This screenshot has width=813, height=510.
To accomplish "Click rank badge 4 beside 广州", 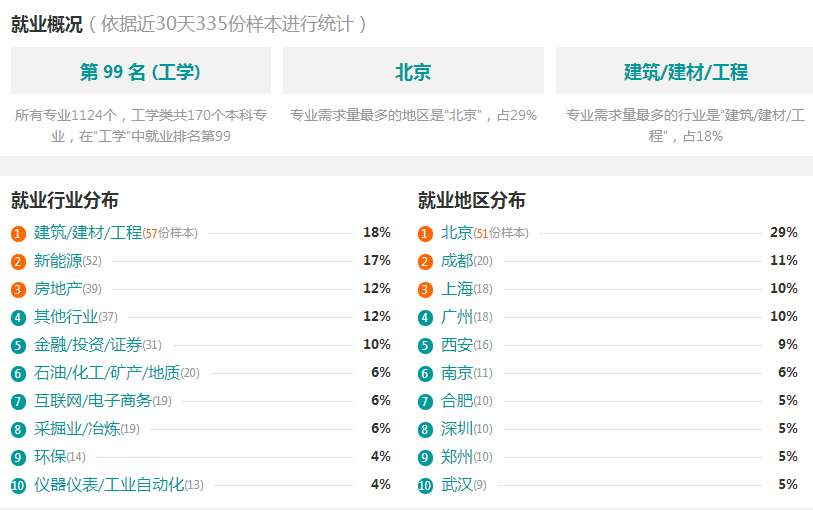I will click(425, 318).
